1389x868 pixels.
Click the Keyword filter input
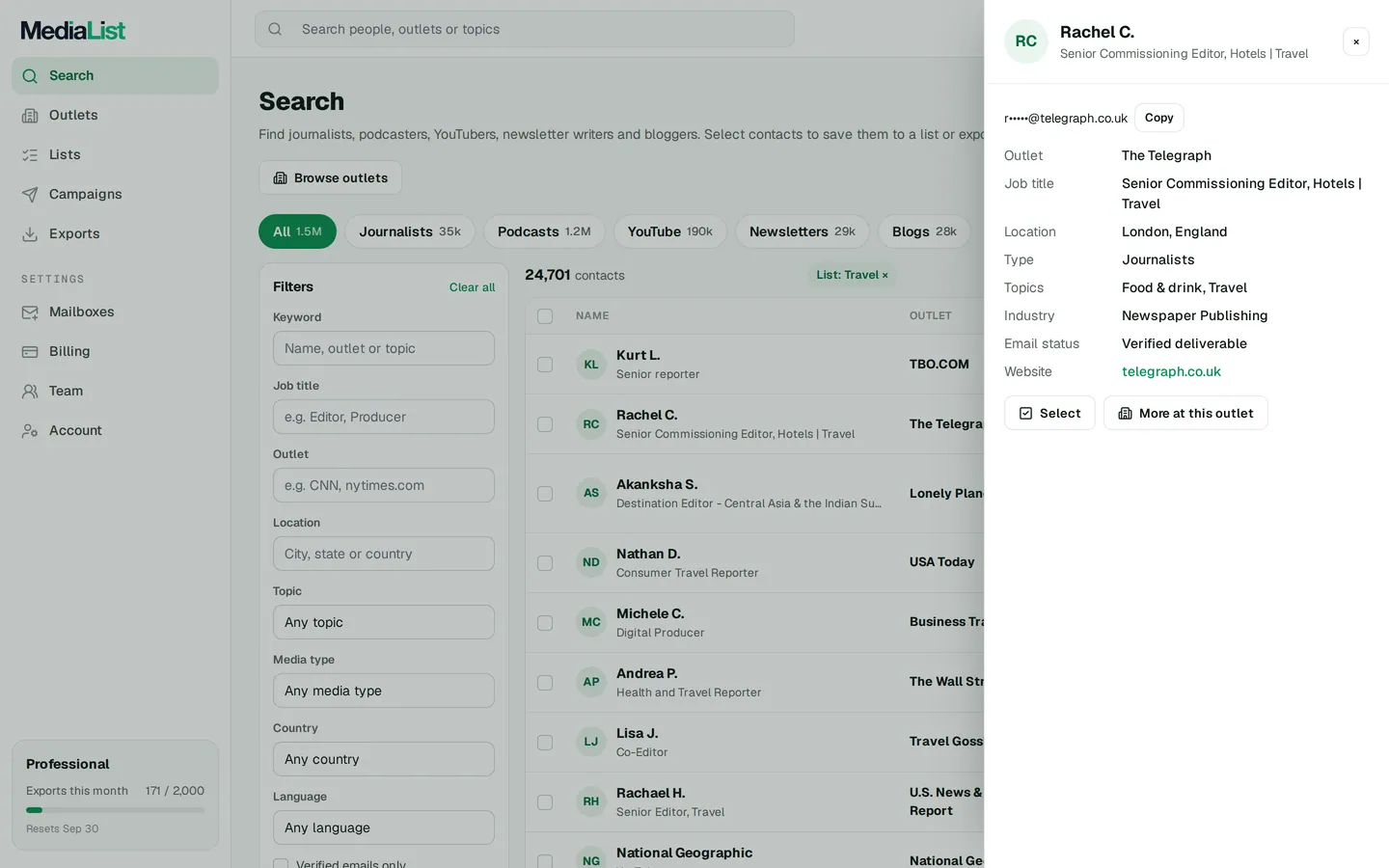click(x=384, y=348)
